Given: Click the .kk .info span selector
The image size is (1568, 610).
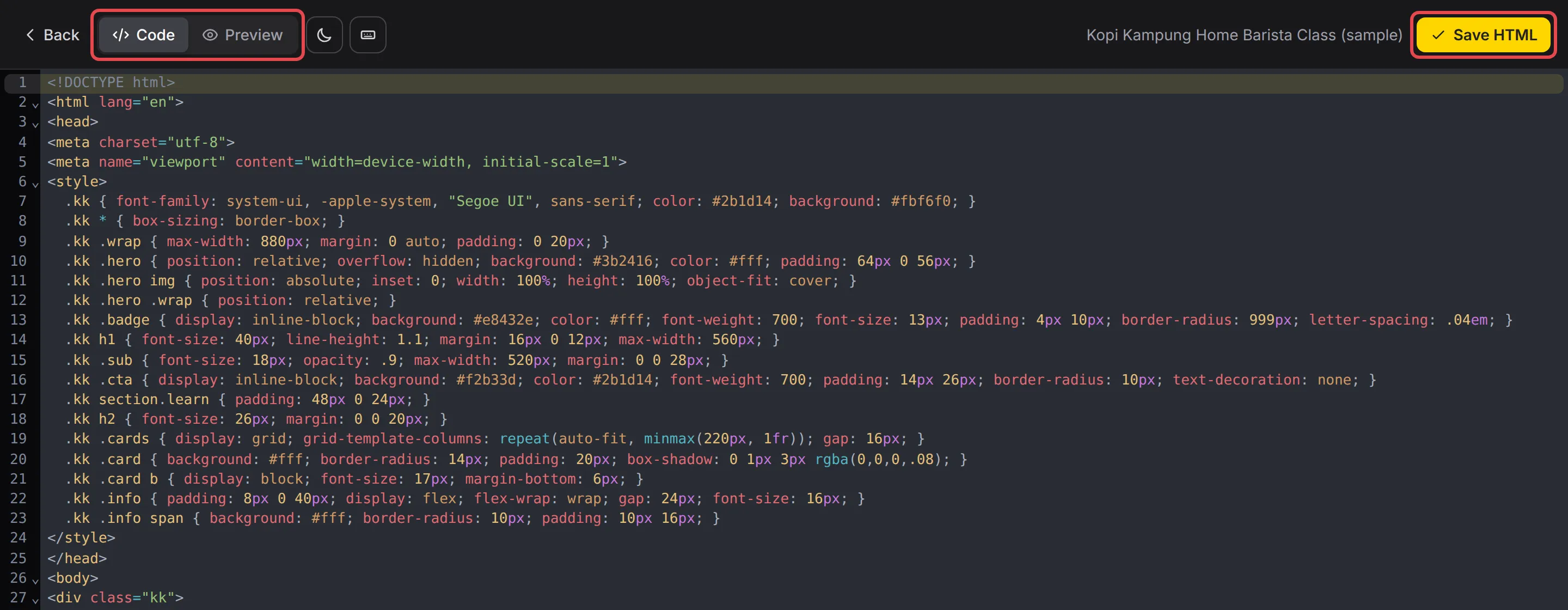Looking at the screenshot, I should tap(124, 518).
